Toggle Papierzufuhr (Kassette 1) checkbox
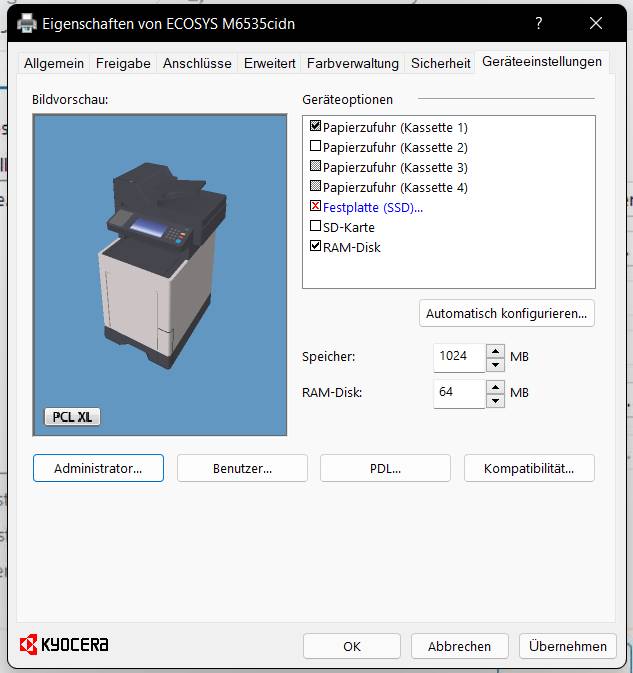 point(315,126)
